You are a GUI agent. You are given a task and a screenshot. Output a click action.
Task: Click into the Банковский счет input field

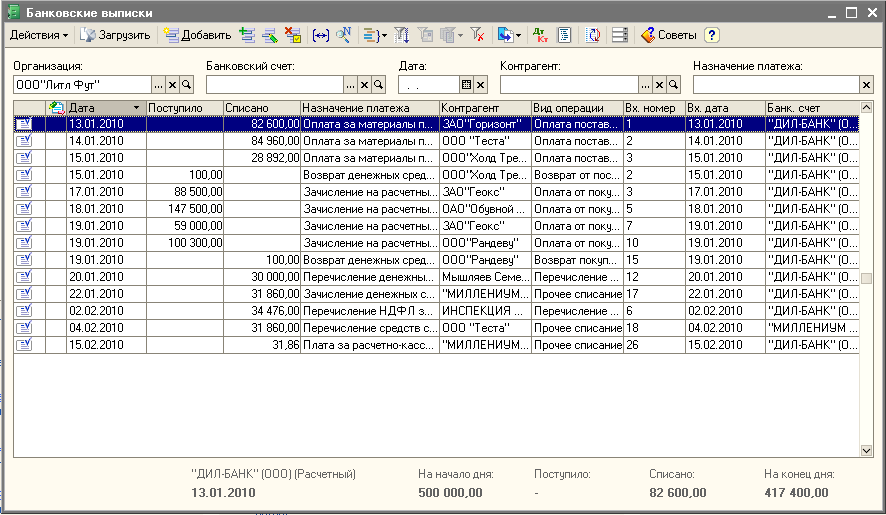[x=274, y=85]
